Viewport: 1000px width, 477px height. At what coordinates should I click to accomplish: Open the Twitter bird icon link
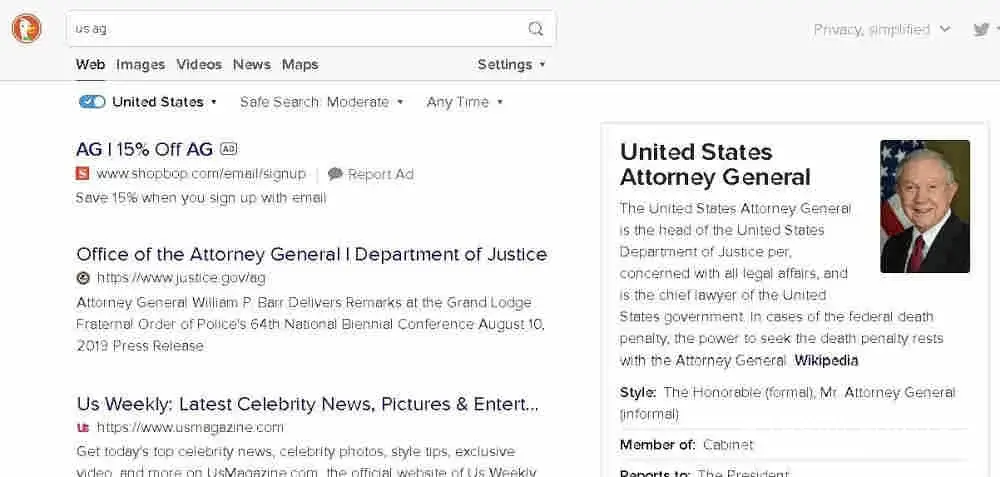coord(981,29)
